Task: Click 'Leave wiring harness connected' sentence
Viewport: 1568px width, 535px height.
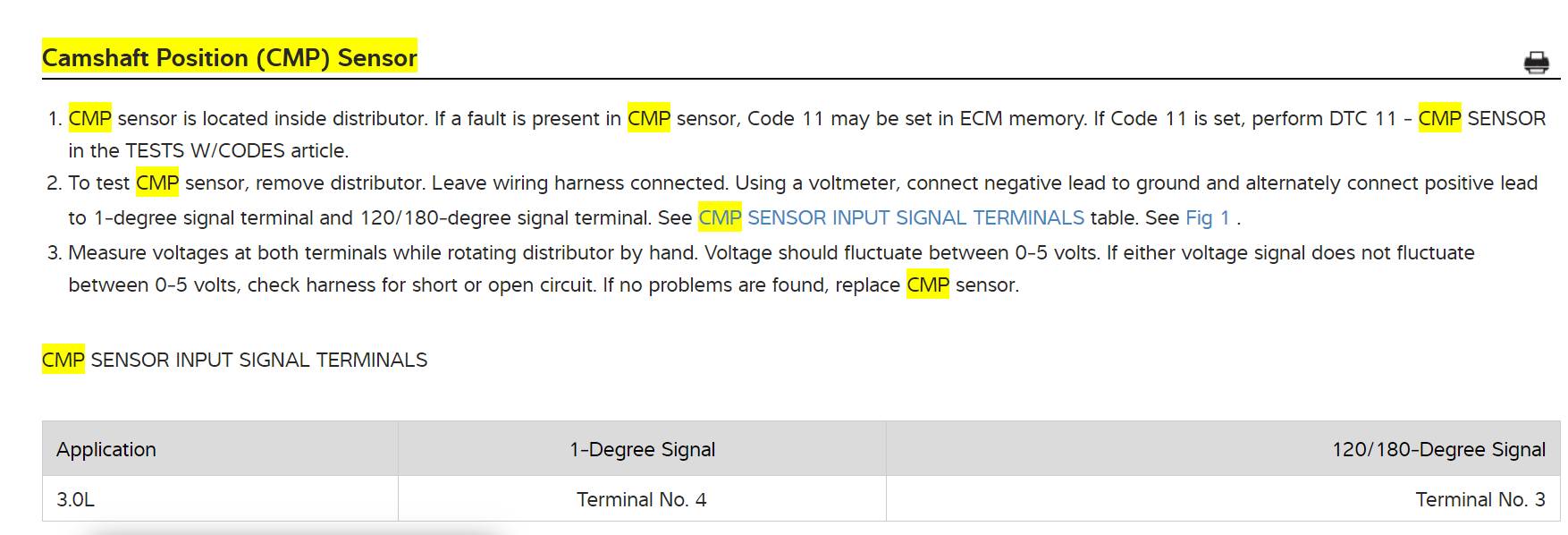Action: point(579,183)
